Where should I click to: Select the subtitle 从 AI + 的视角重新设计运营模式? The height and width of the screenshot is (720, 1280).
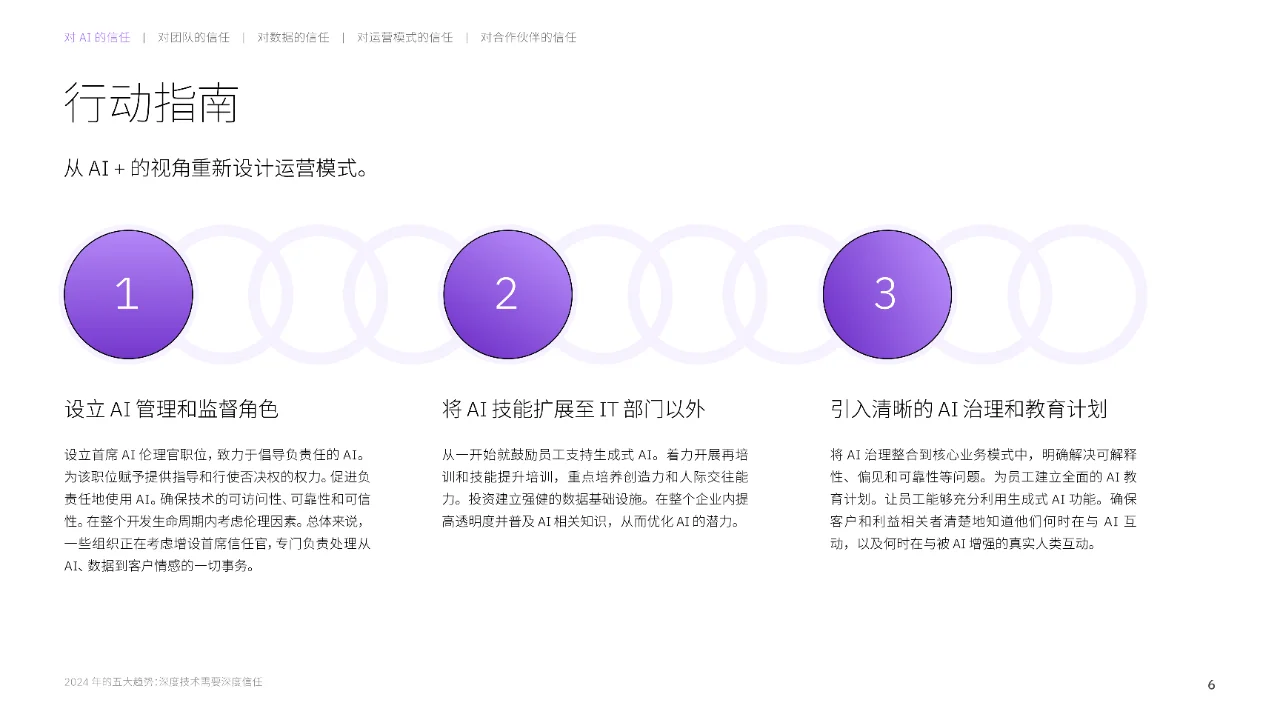click(215, 169)
